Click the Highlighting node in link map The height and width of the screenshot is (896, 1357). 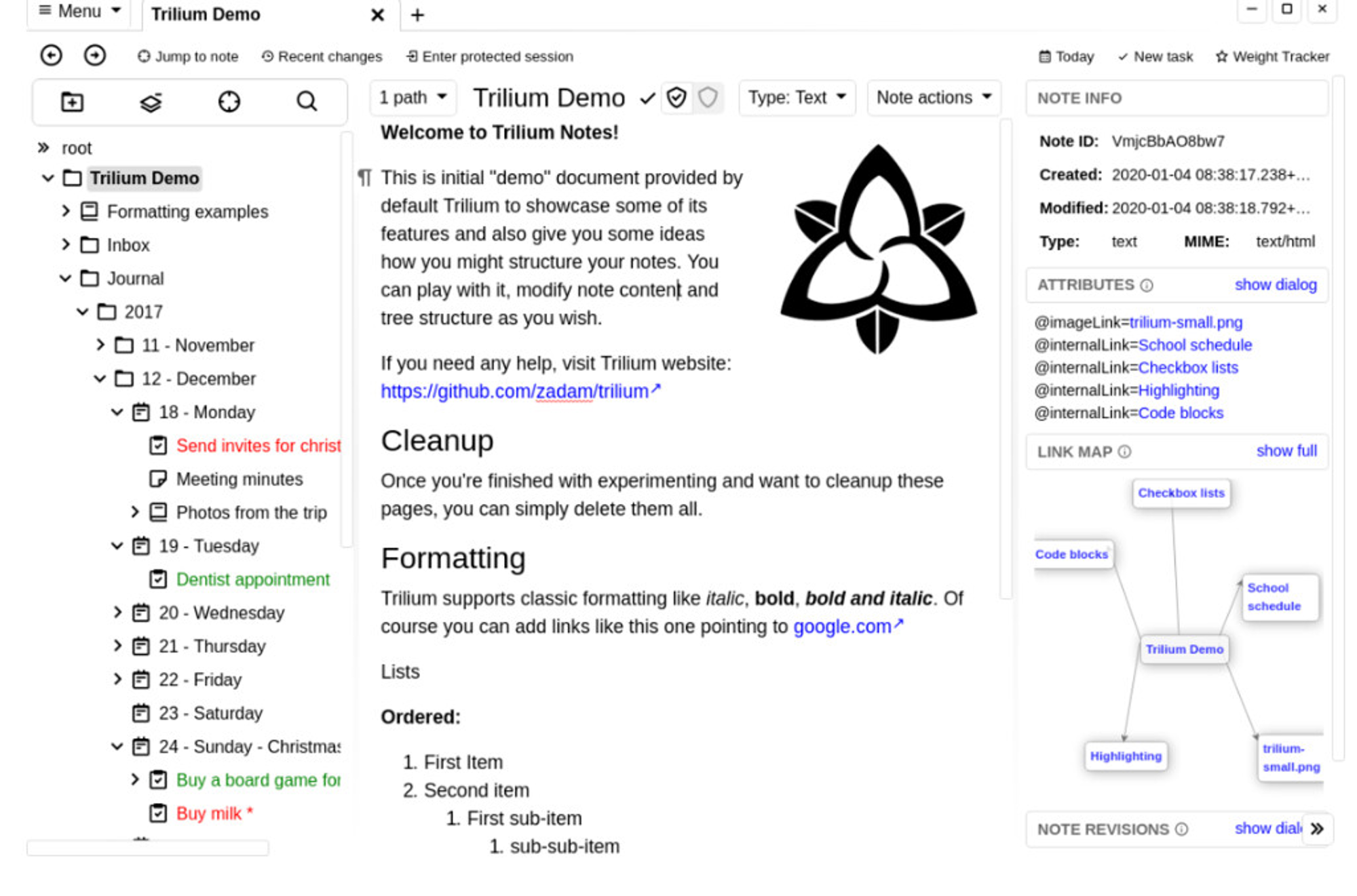tap(1126, 756)
